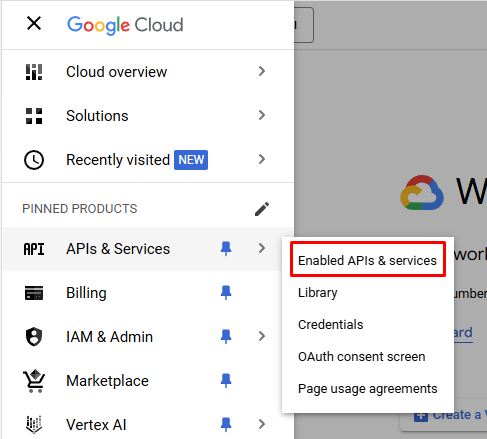The image size is (487, 439).
Task: Expand the IAM & Admin submenu chevron
Action: pyautogui.click(x=262, y=336)
